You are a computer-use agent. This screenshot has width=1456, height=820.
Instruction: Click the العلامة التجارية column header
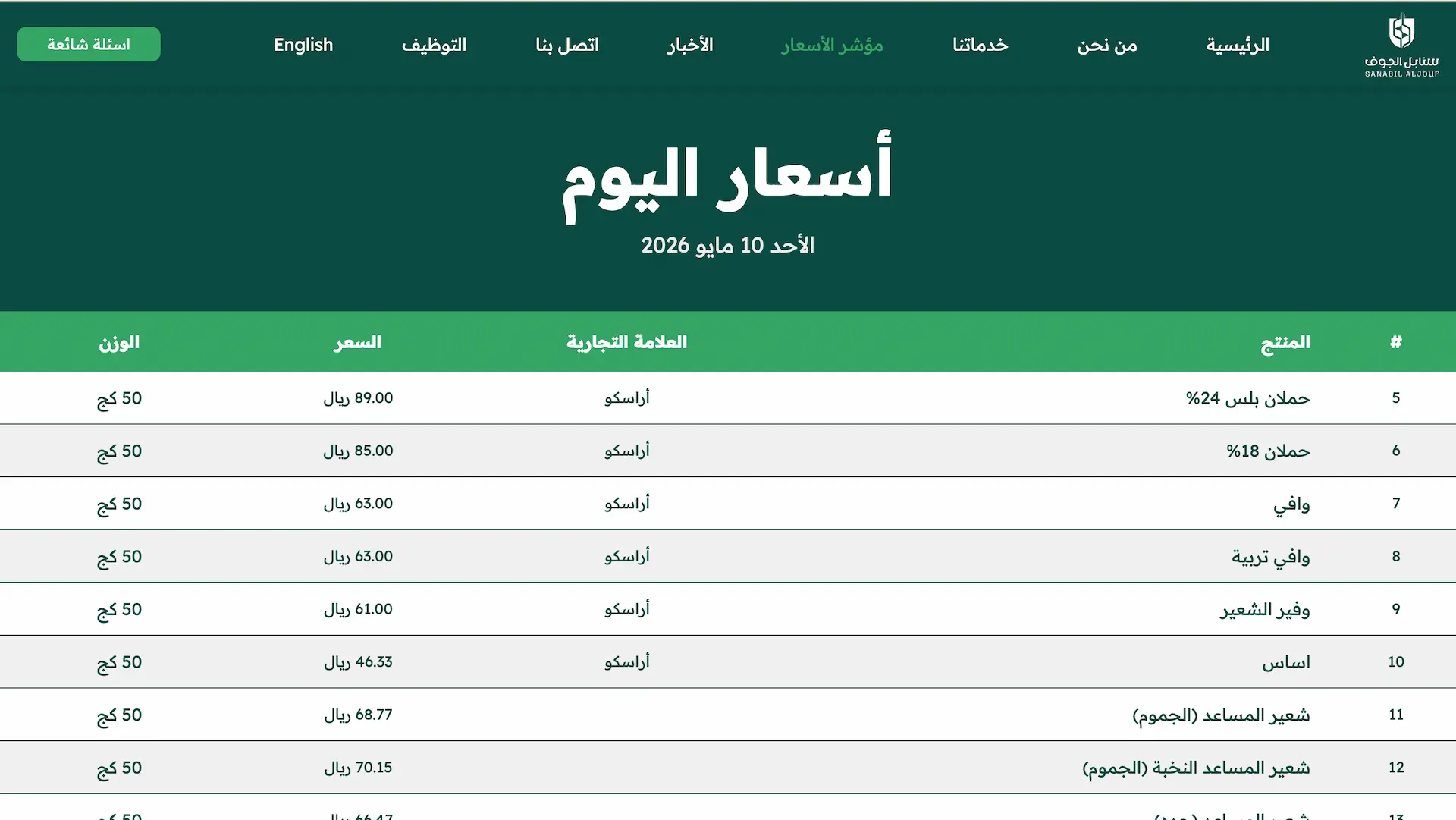(627, 342)
